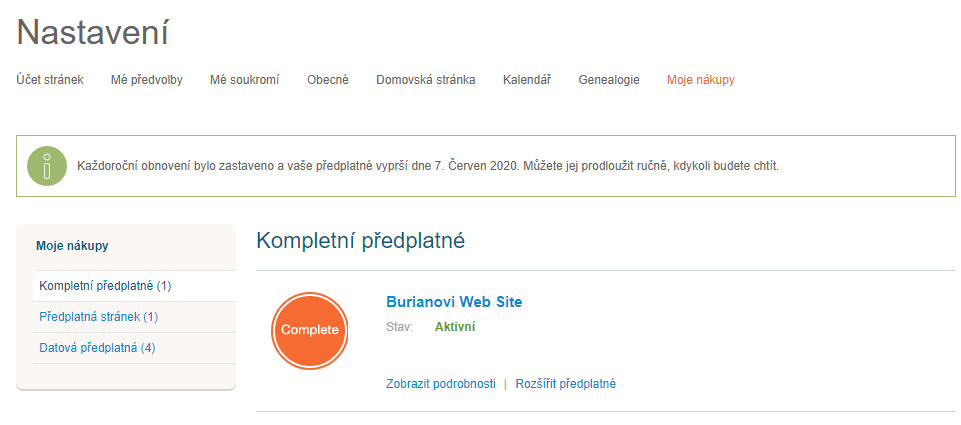
Task: Click Zobrazit podrobnosti link
Action: point(441,384)
